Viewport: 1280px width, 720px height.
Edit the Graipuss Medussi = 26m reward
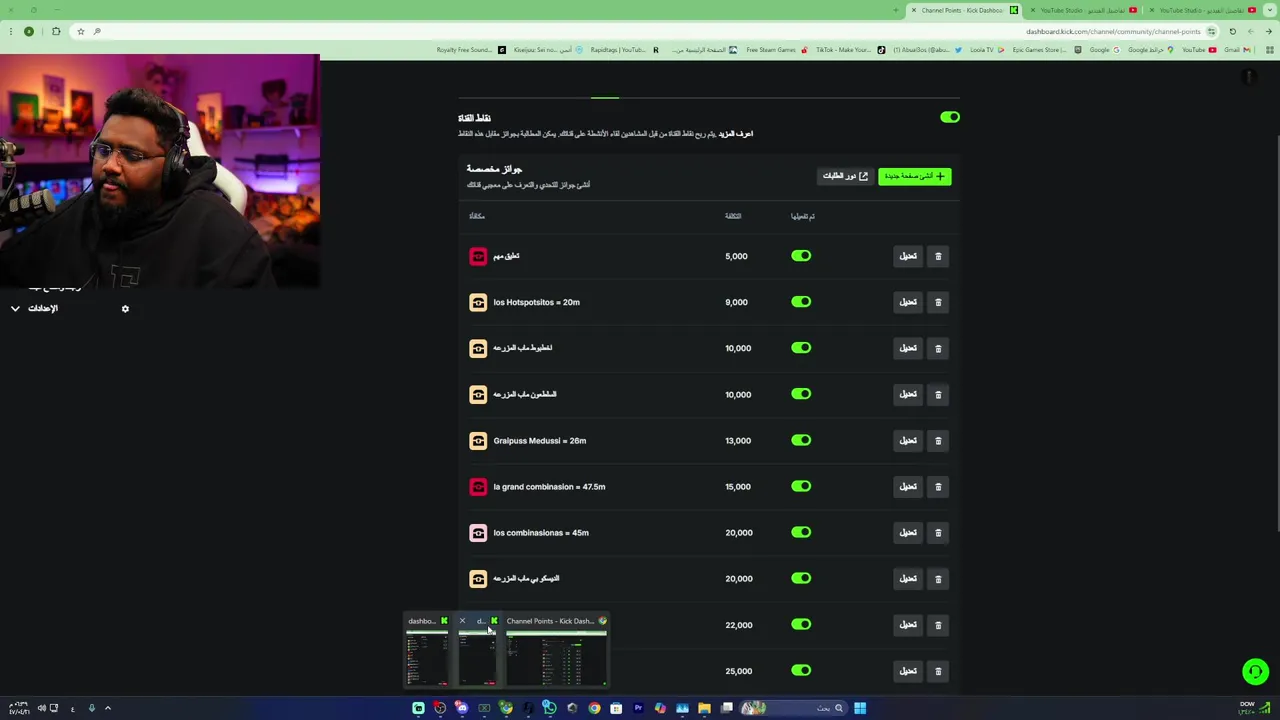pos(907,440)
